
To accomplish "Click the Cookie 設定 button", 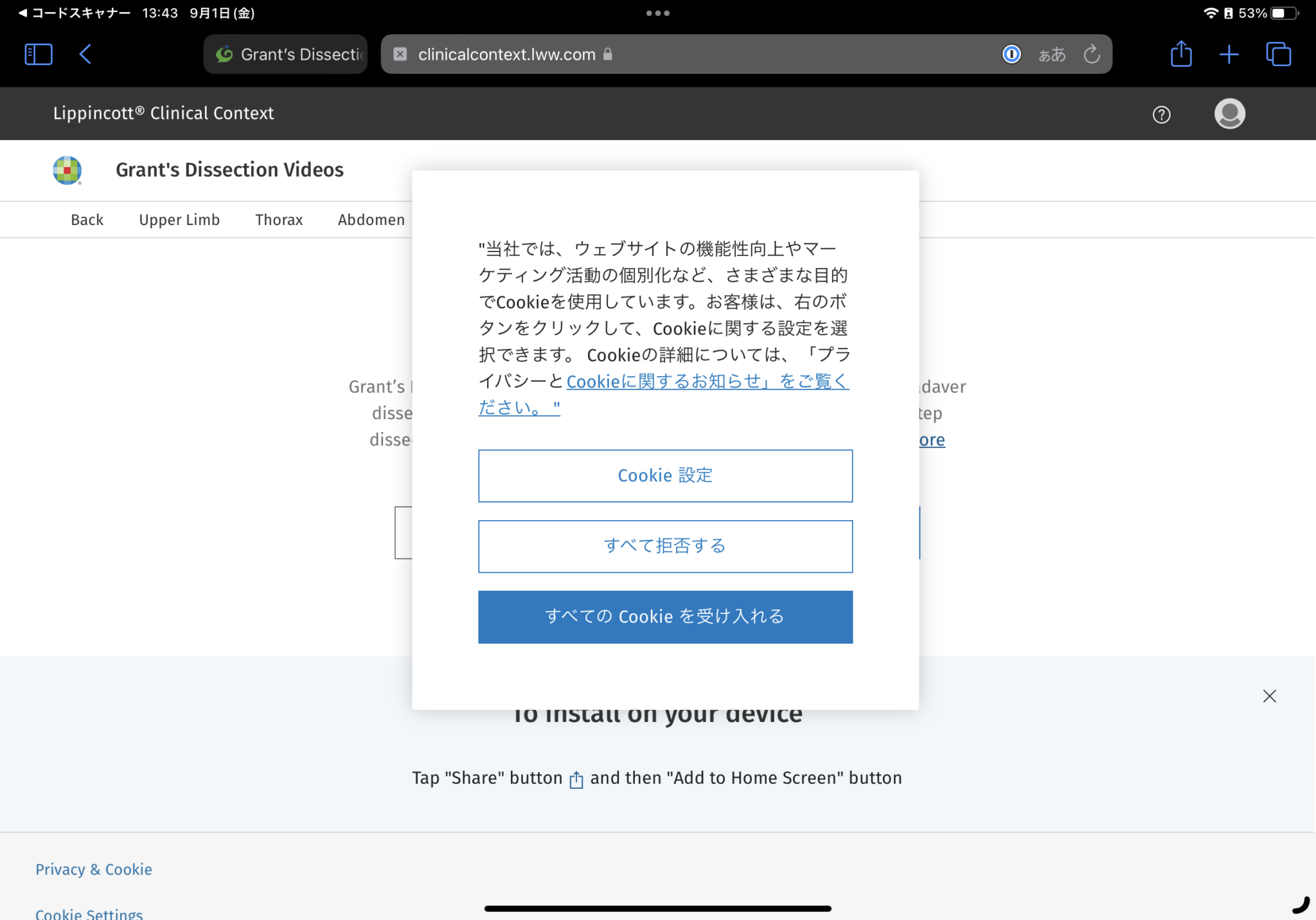I will point(665,476).
